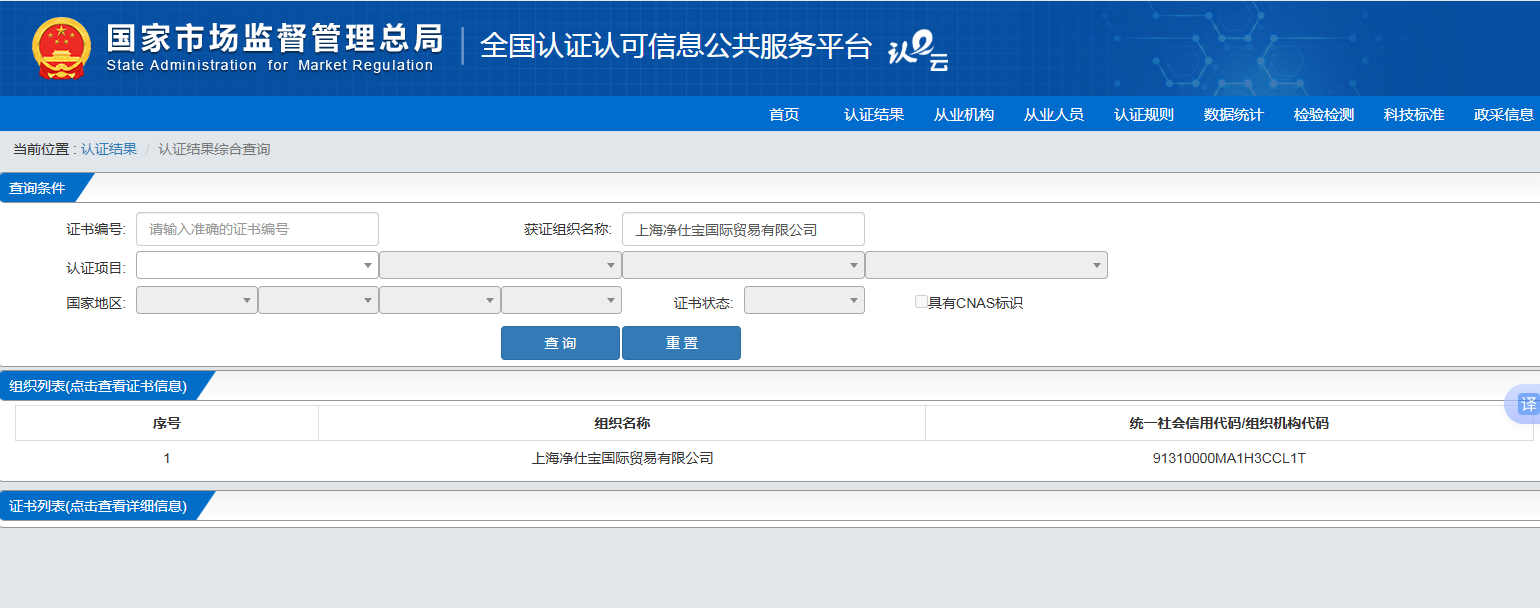The height and width of the screenshot is (608, 1540).
Task: Open the last 认证项目 dropdown on the right
Action: [x=986, y=264]
